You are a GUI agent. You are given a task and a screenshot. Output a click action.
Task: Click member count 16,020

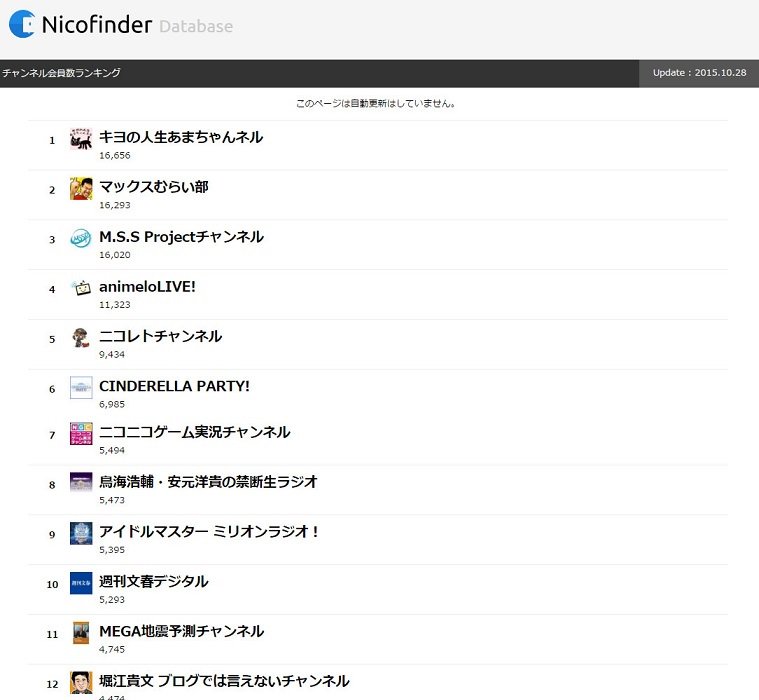pyautogui.click(x=115, y=255)
